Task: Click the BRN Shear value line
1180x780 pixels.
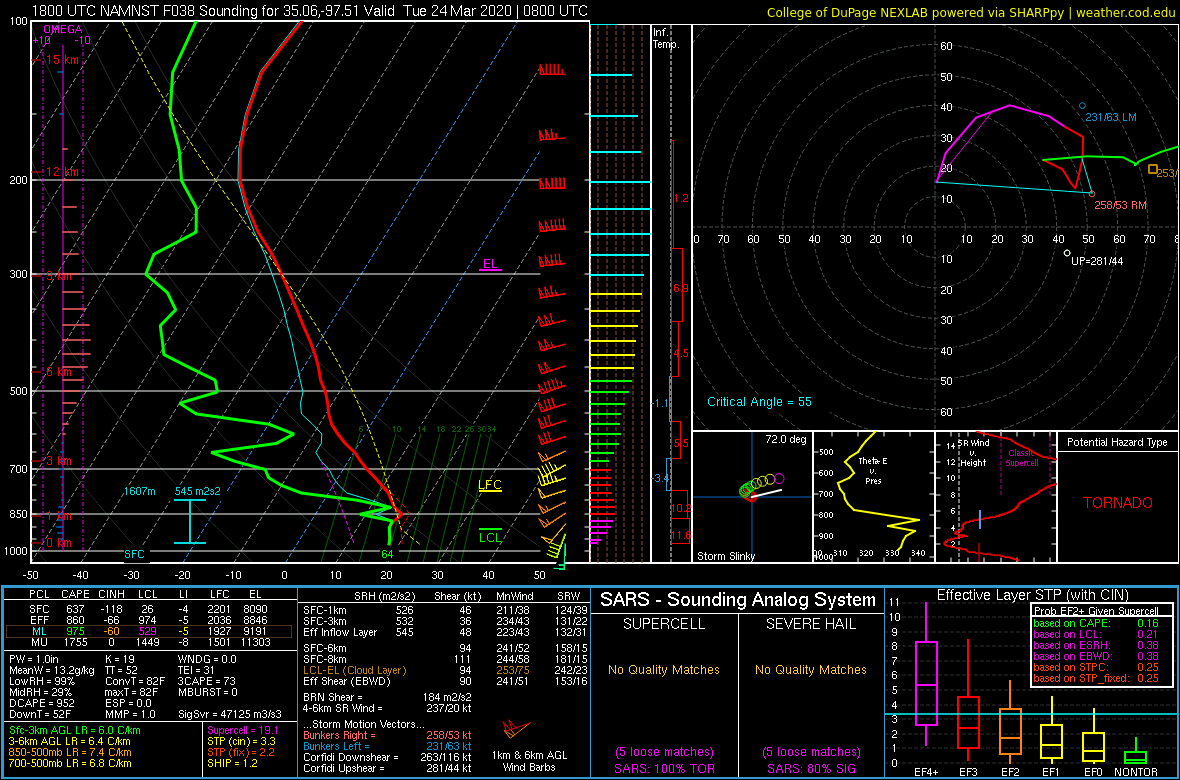Action: (387, 697)
